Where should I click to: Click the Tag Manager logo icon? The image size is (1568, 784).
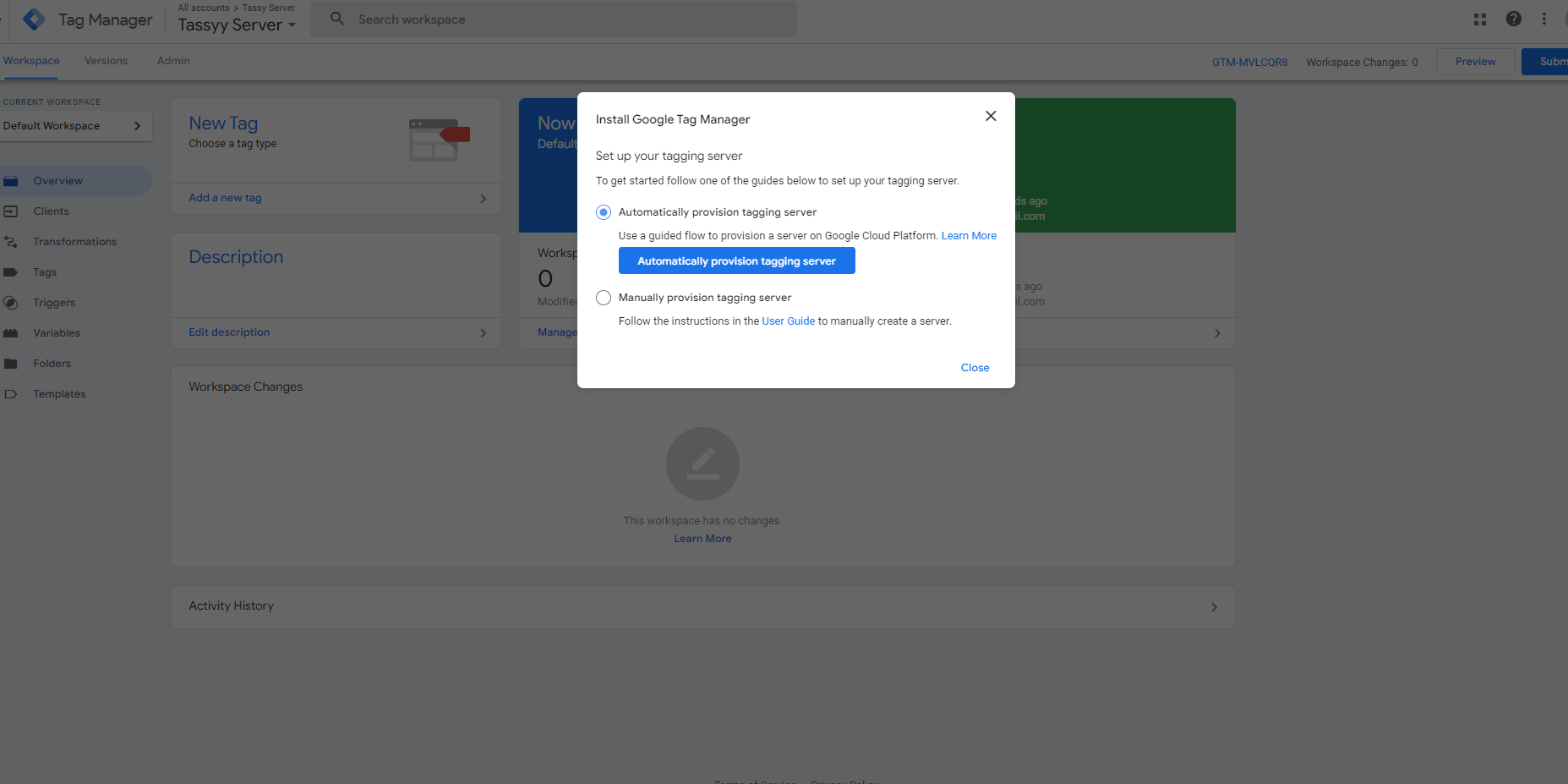pyautogui.click(x=35, y=19)
